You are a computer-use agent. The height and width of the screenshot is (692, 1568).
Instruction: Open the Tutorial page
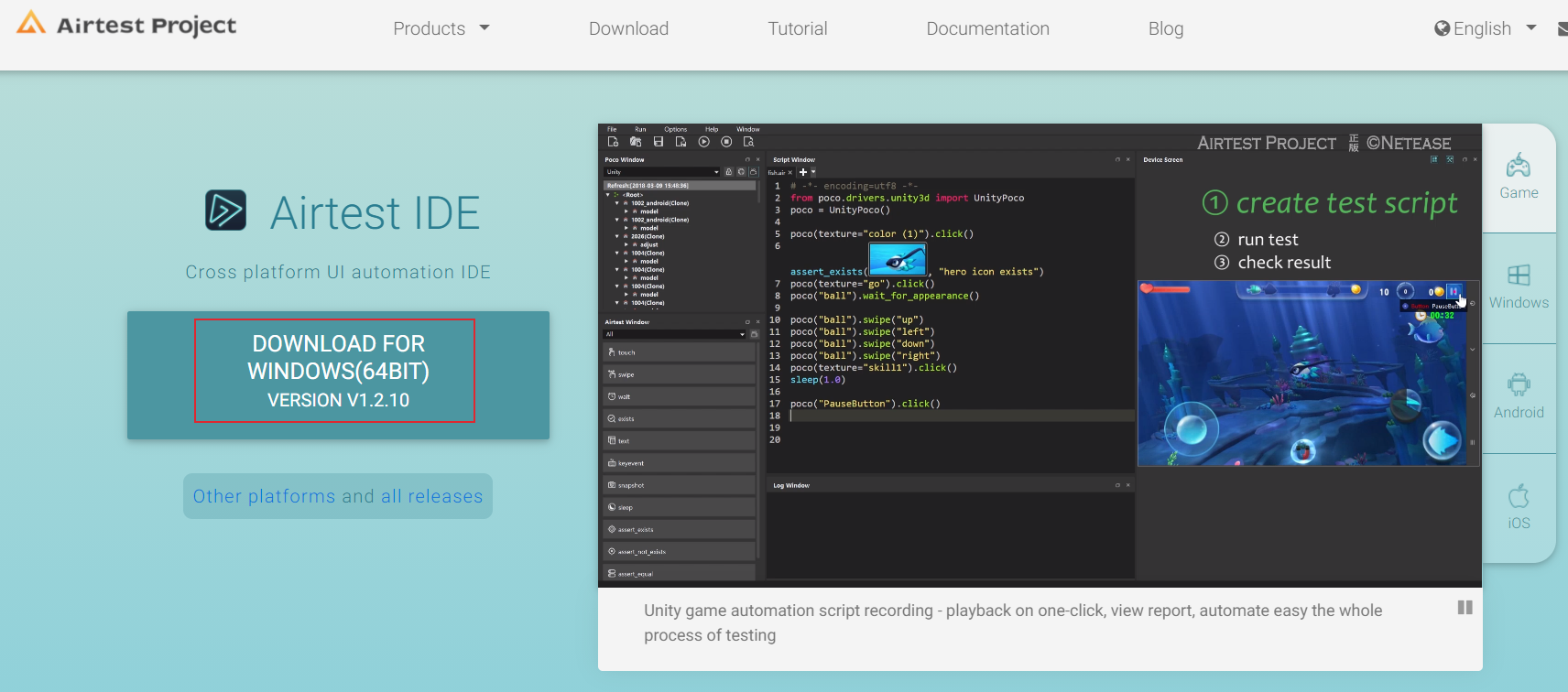797,28
